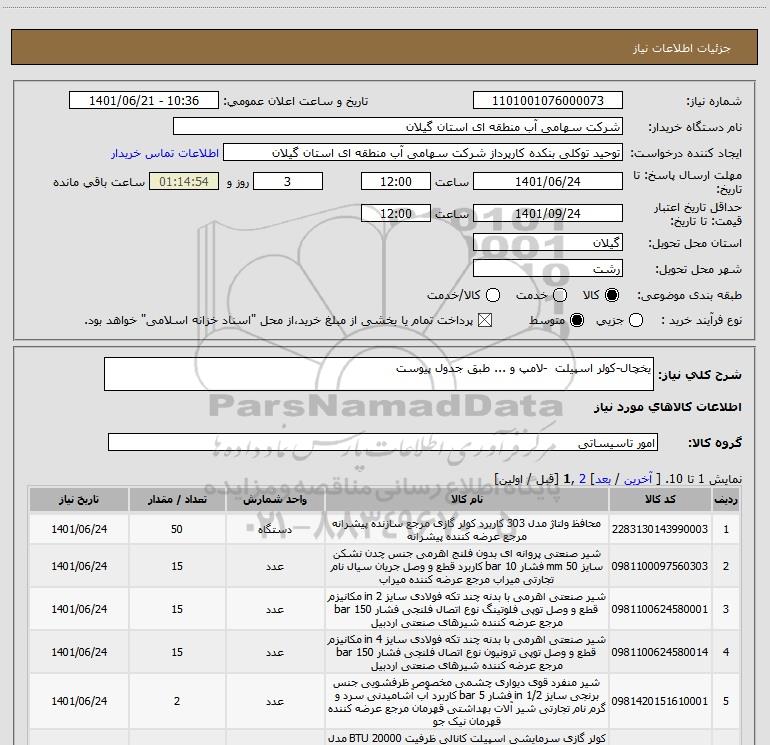Click the price validity time field
The height and width of the screenshot is (745, 770).
click(396, 213)
